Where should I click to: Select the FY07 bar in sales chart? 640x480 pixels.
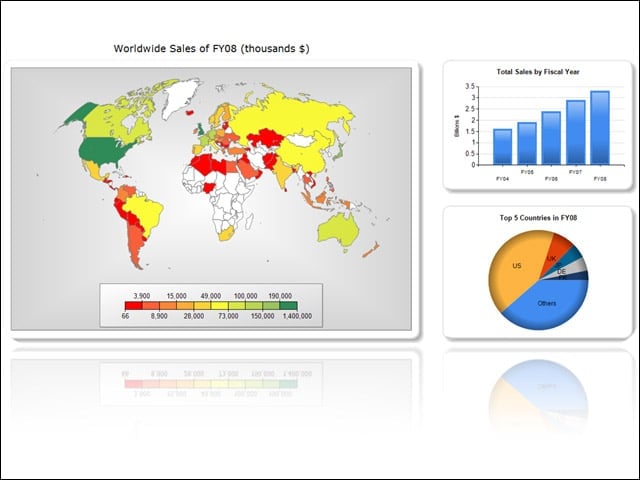click(576, 133)
